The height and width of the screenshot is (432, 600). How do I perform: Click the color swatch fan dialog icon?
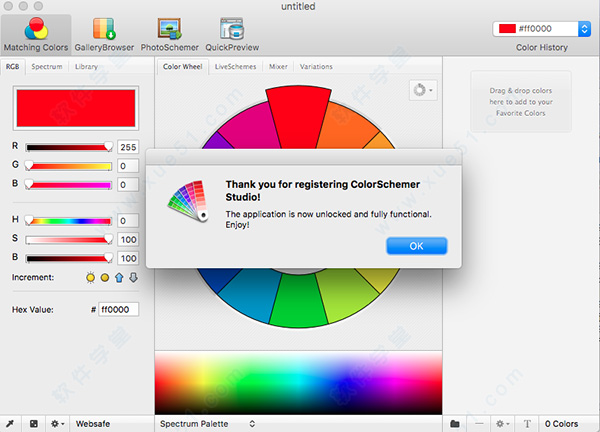click(188, 202)
